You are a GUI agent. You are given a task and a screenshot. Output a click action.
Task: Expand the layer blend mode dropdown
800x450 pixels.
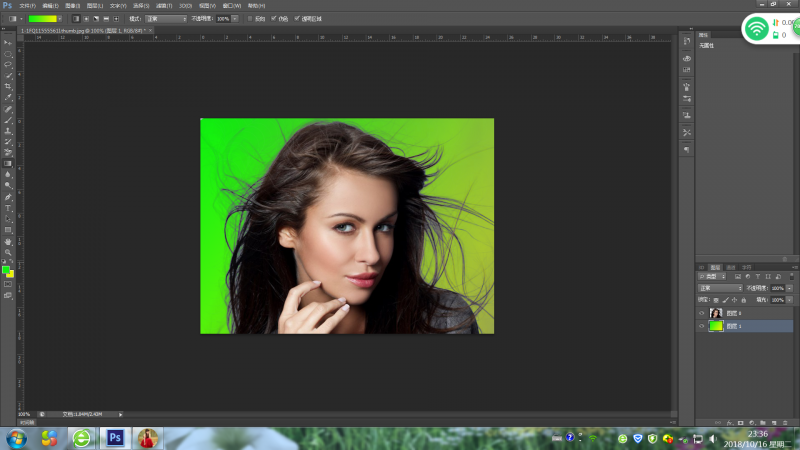720,288
